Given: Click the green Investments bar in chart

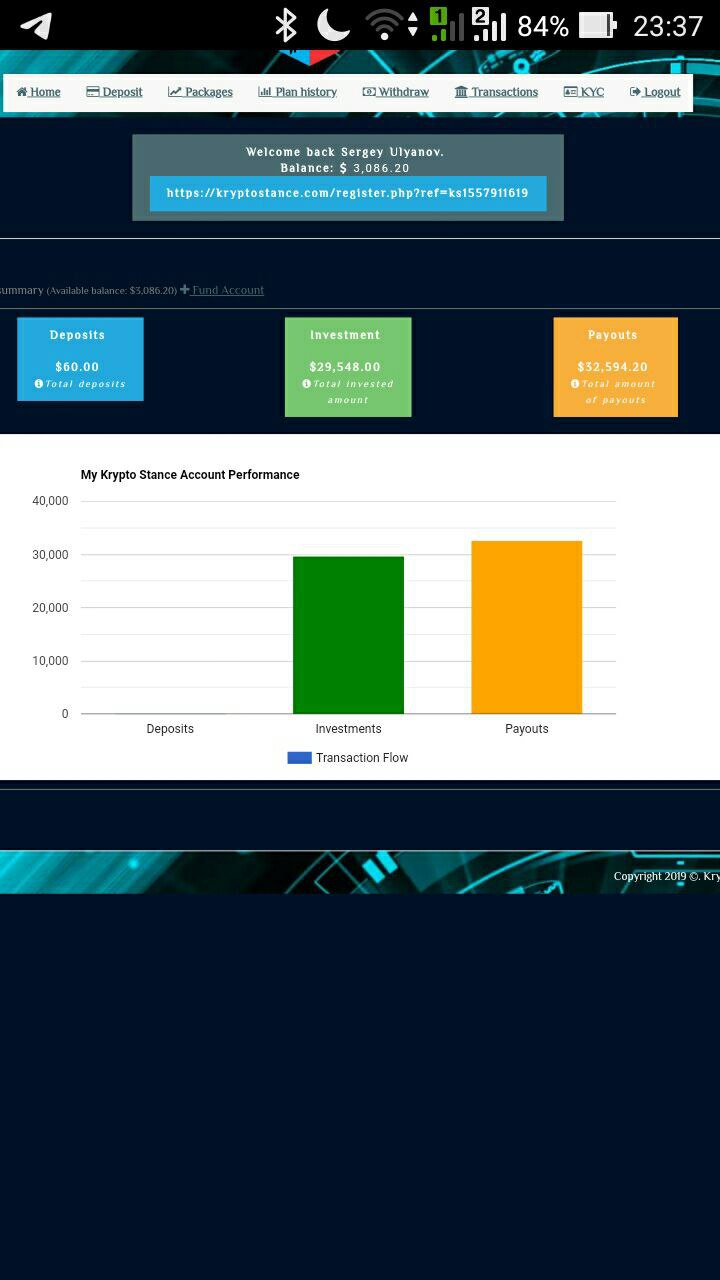Looking at the screenshot, I should tap(348, 635).
